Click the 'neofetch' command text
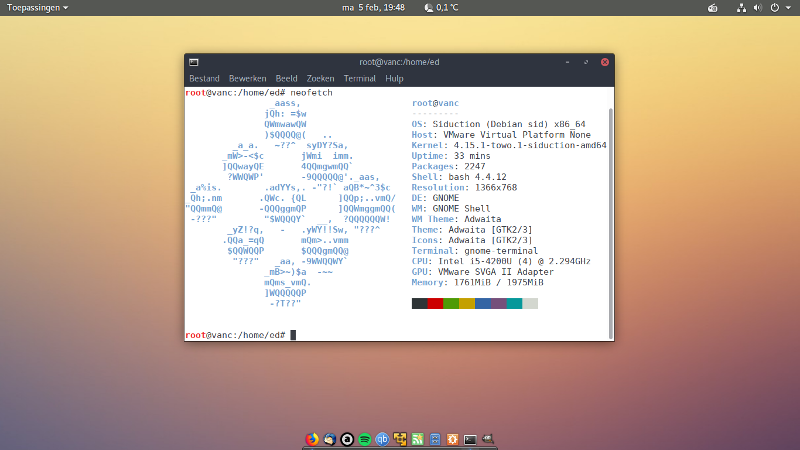 pyautogui.click(x=311, y=93)
